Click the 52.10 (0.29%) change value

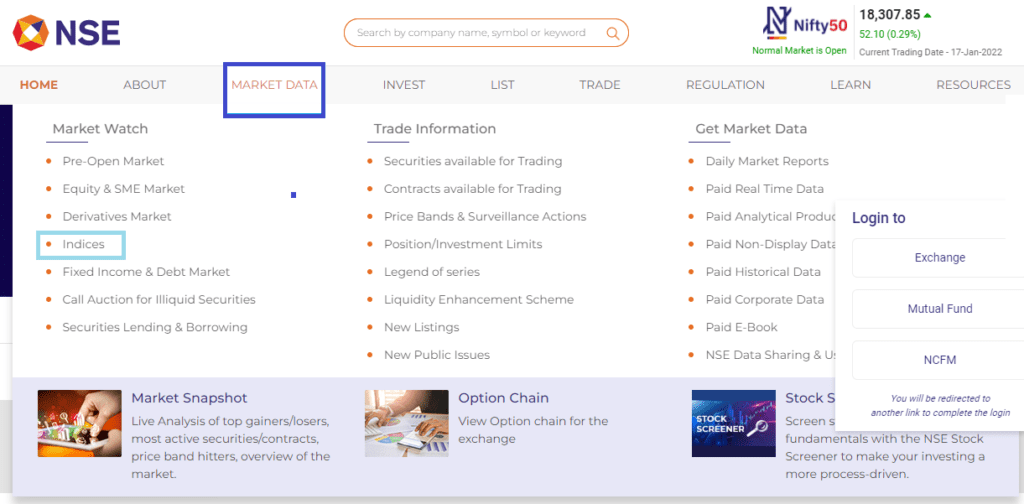coord(889,34)
